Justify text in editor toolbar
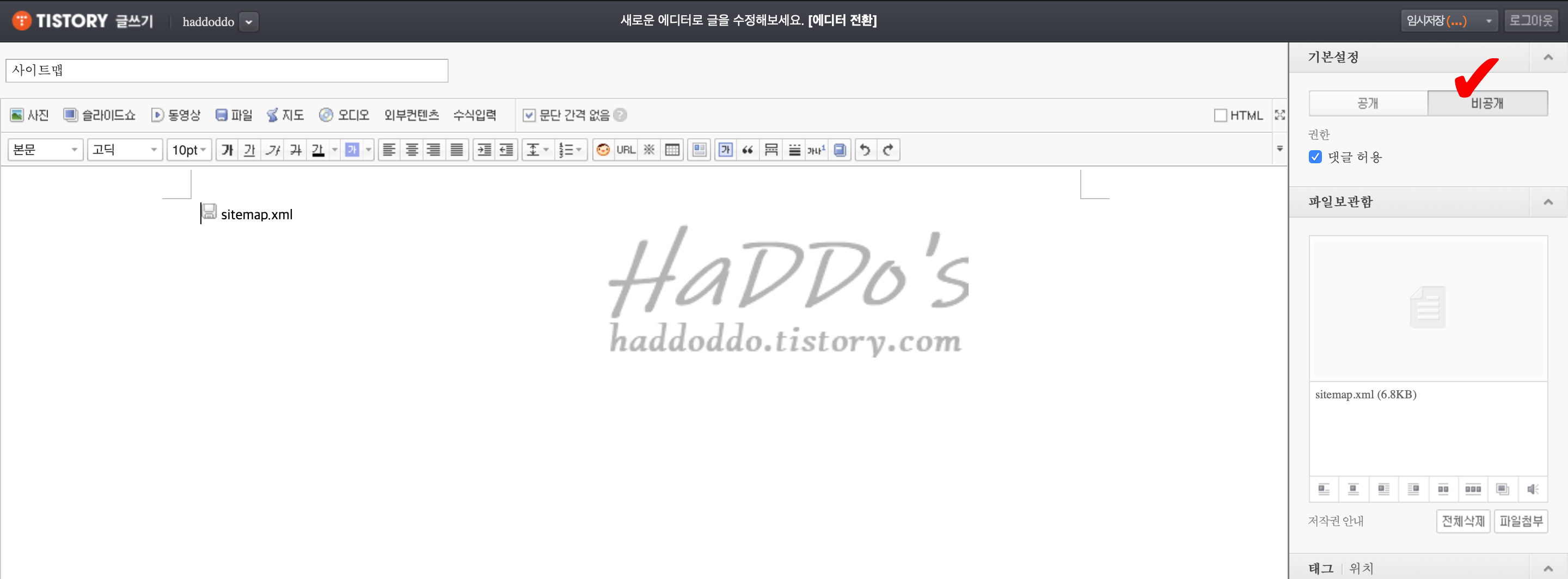Viewport: 1568px width, 579px height. (x=457, y=150)
